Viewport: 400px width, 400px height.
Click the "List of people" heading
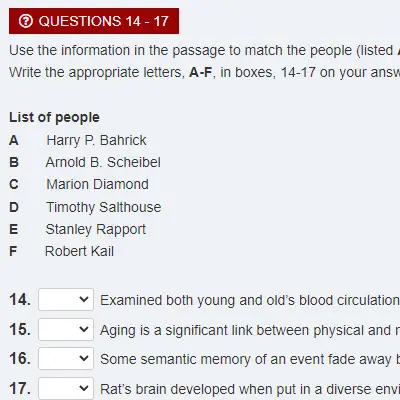[x=54, y=117]
